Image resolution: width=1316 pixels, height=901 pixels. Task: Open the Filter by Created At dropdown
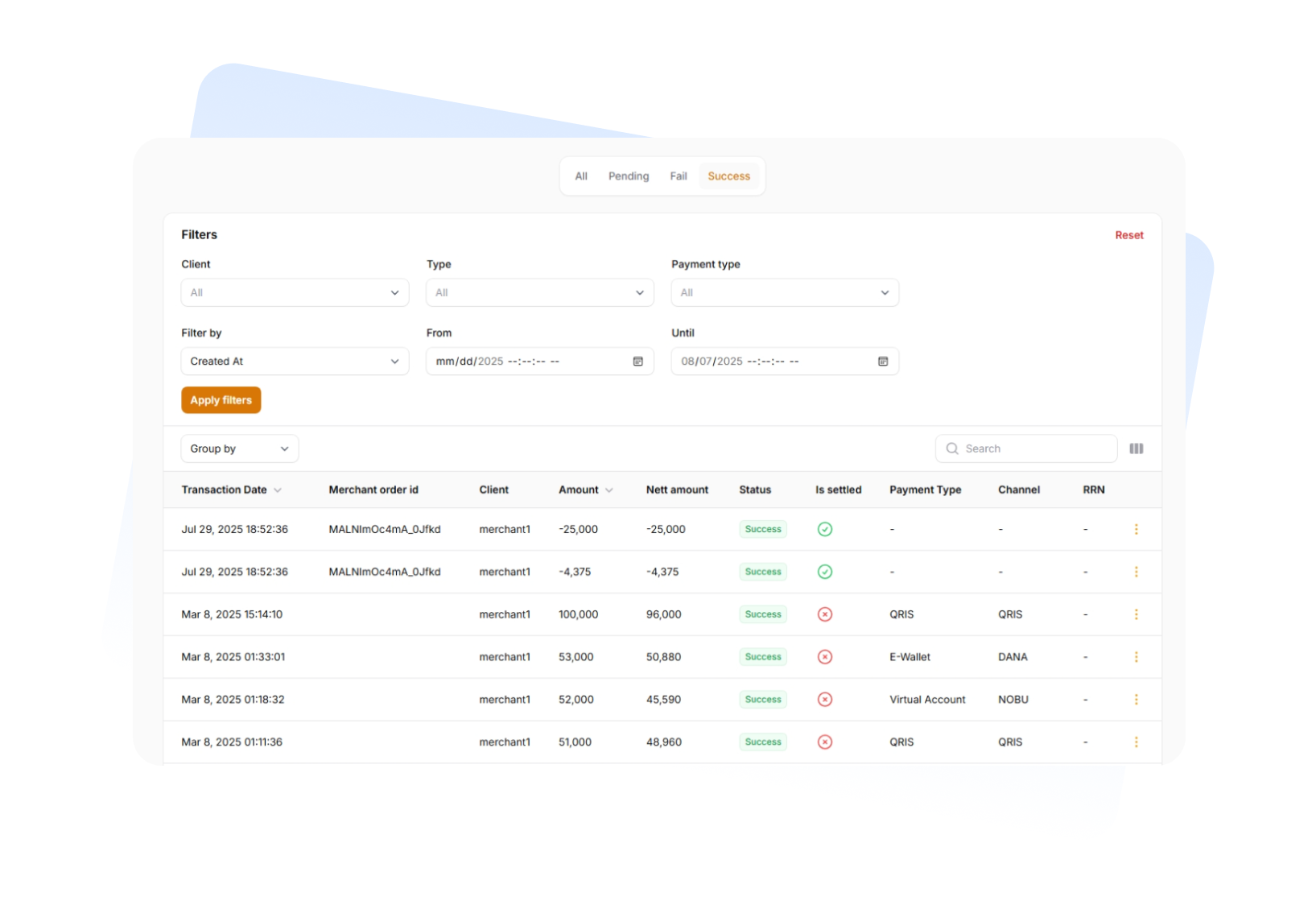pos(295,362)
